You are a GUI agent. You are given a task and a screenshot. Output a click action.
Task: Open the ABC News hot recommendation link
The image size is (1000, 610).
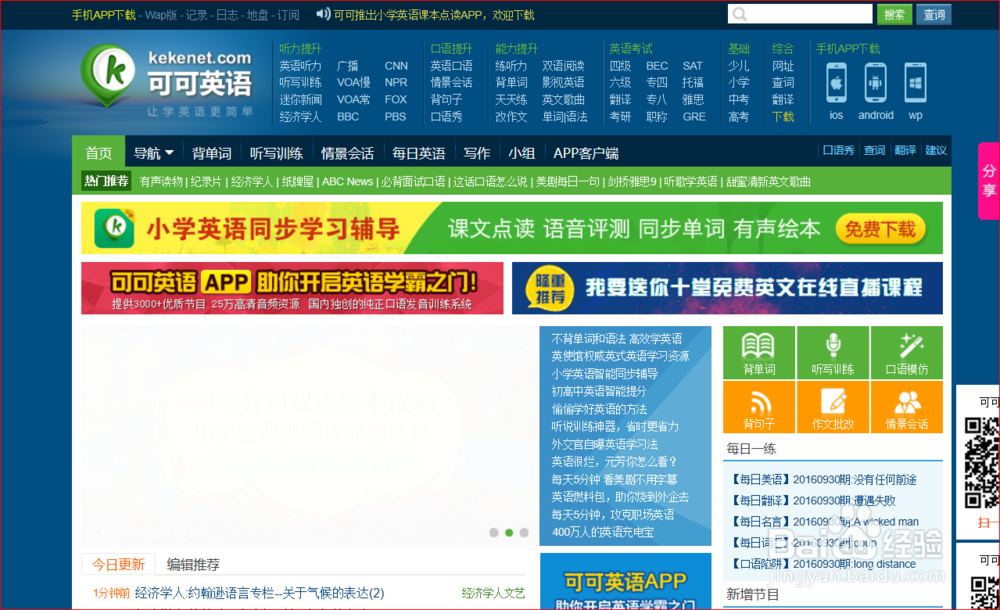(x=347, y=182)
